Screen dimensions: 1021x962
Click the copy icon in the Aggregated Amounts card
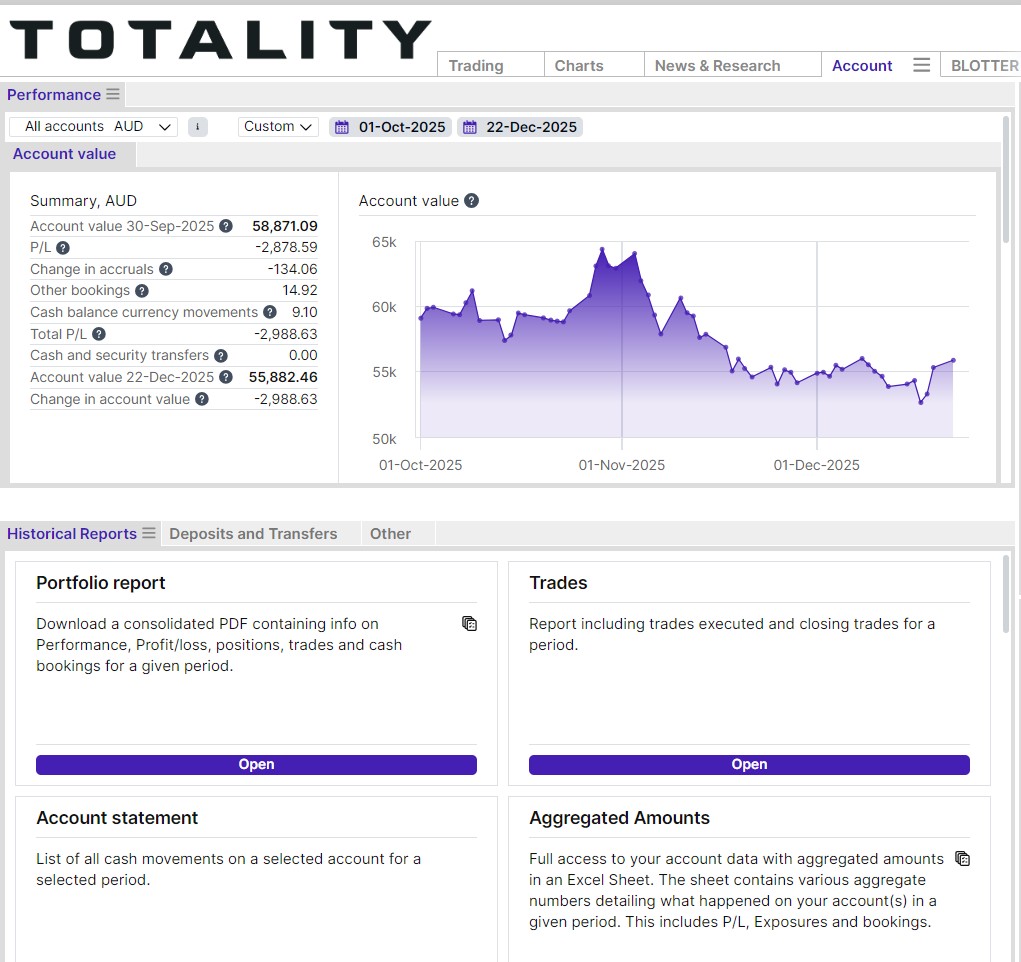coord(962,858)
